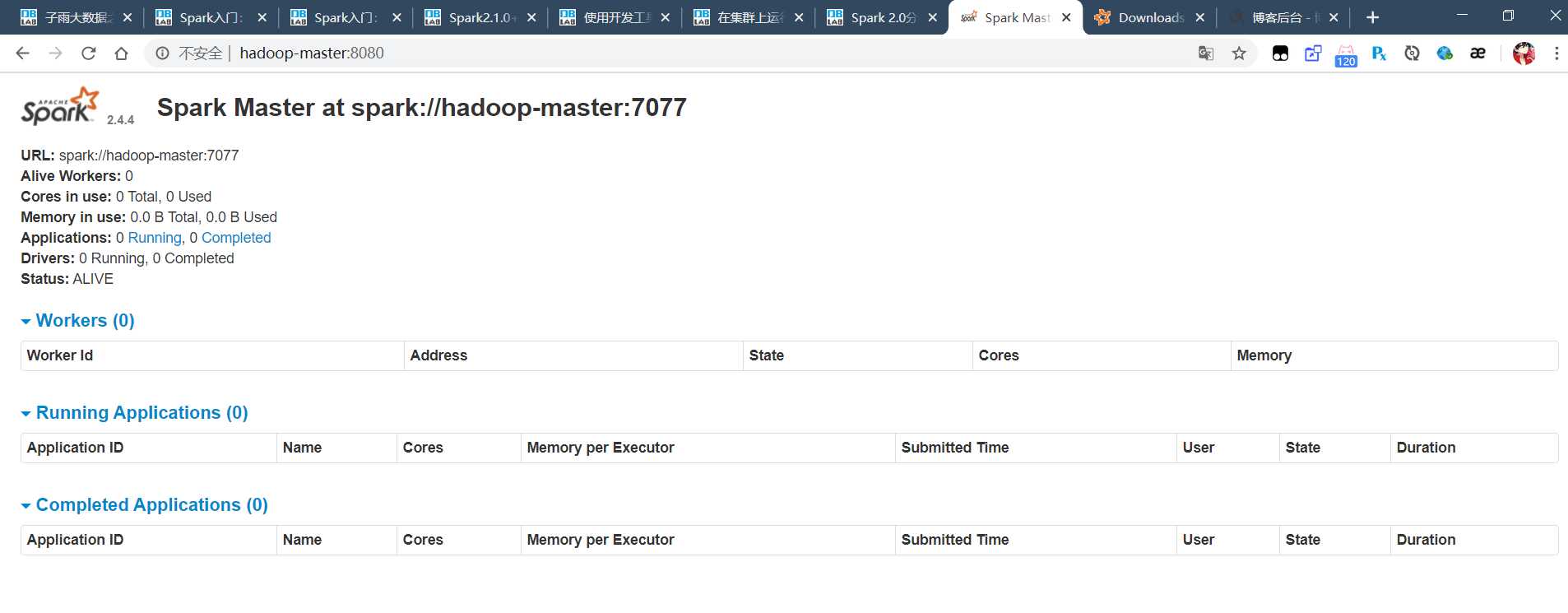The height and width of the screenshot is (613, 1568).
Task: Open the Completed applications link
Action: [x=236, y=238]
